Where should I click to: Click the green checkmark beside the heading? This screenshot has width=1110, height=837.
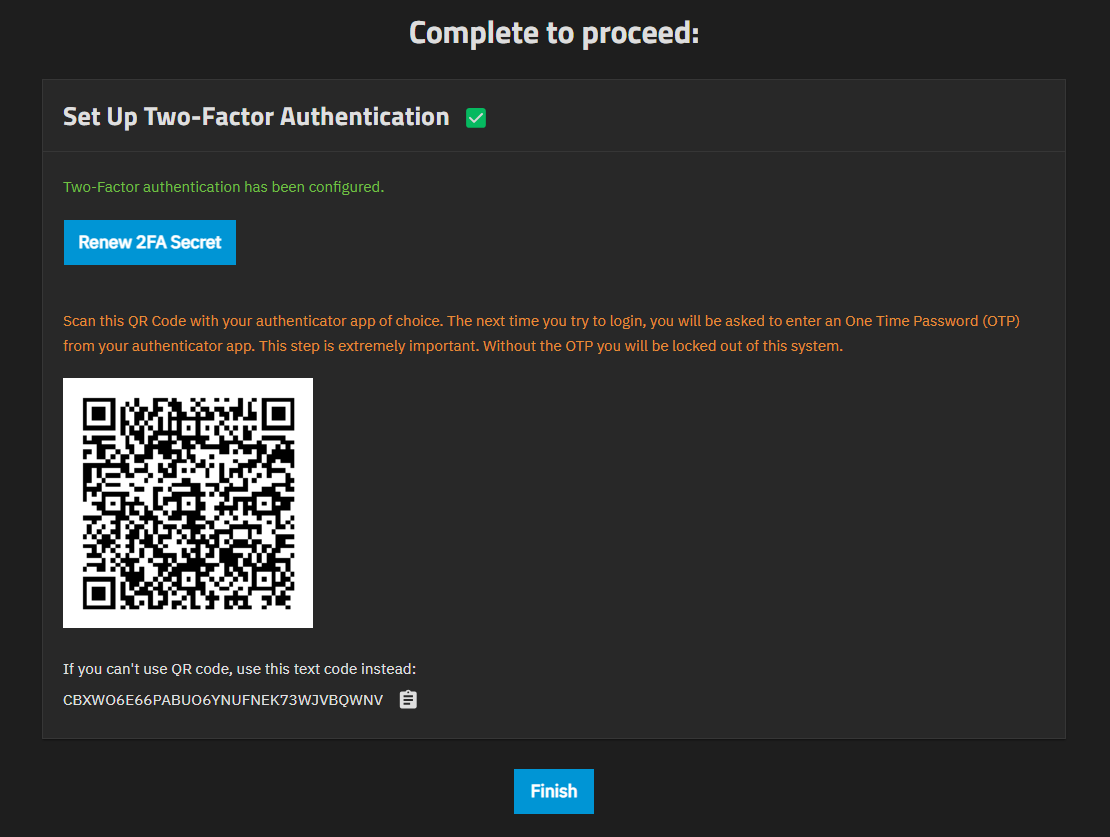(476, 118)
